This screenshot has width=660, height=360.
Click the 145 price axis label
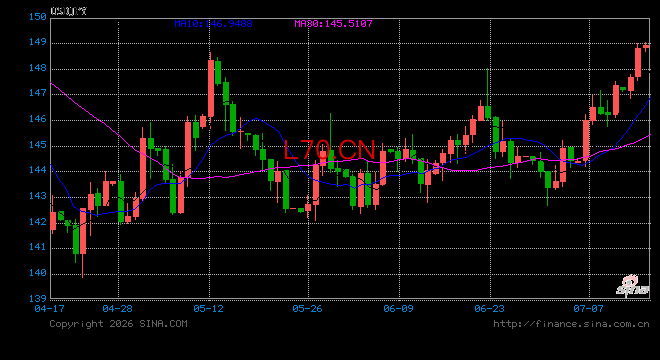point(37,145)
